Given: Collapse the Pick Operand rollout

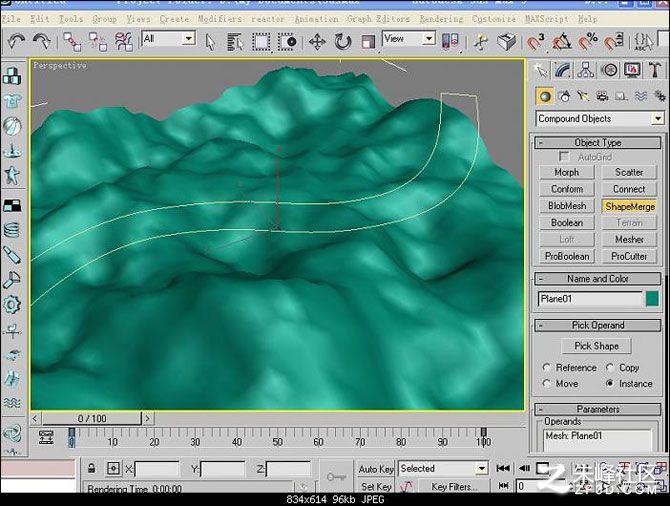Looking at the screenshot, I should pyautogui.click(x=598, y=325).
